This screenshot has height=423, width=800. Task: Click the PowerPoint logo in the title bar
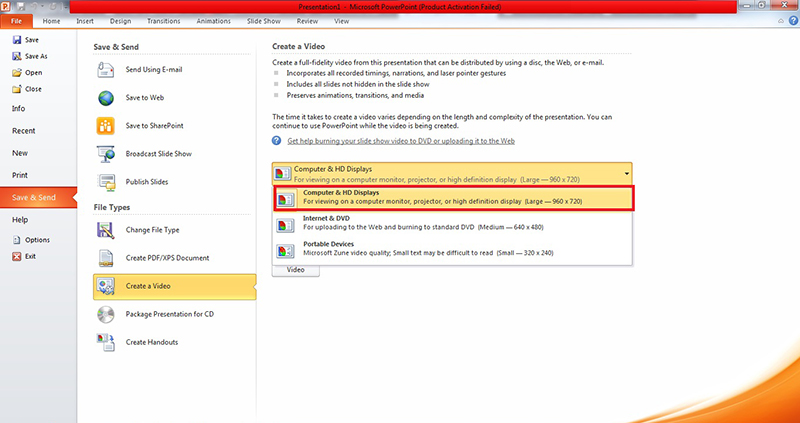point(6,6)
